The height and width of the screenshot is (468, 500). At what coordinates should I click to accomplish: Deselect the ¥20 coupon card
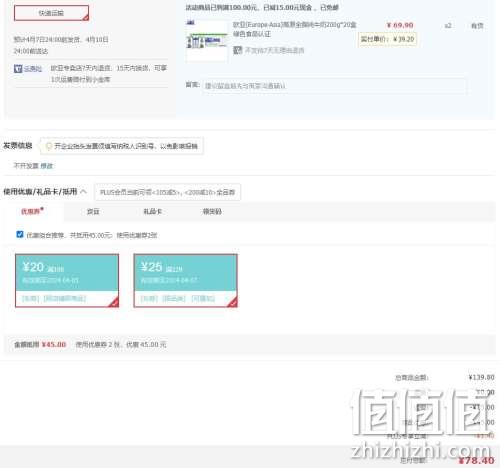pyautogui.click(x=67, y=280)
